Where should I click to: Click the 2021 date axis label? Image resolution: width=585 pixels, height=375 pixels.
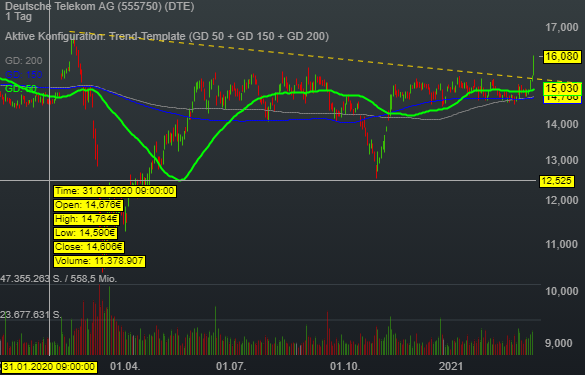pyautogui.click(x=450, y=366)
